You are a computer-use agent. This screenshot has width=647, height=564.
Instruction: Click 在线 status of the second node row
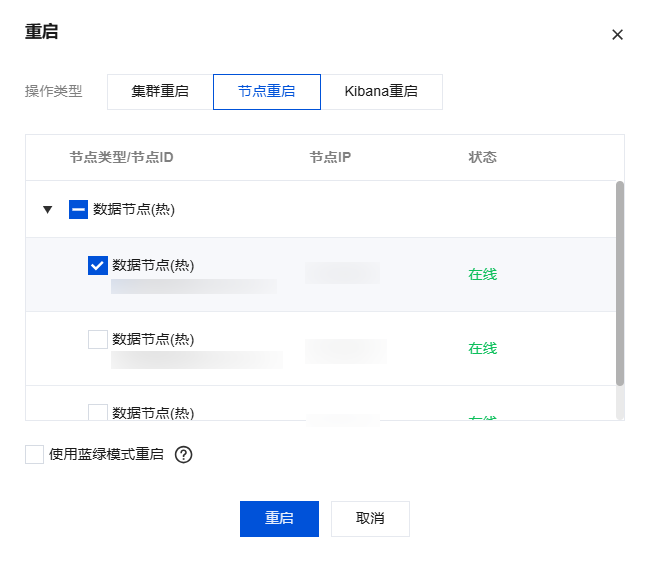(x=483, y=349)
